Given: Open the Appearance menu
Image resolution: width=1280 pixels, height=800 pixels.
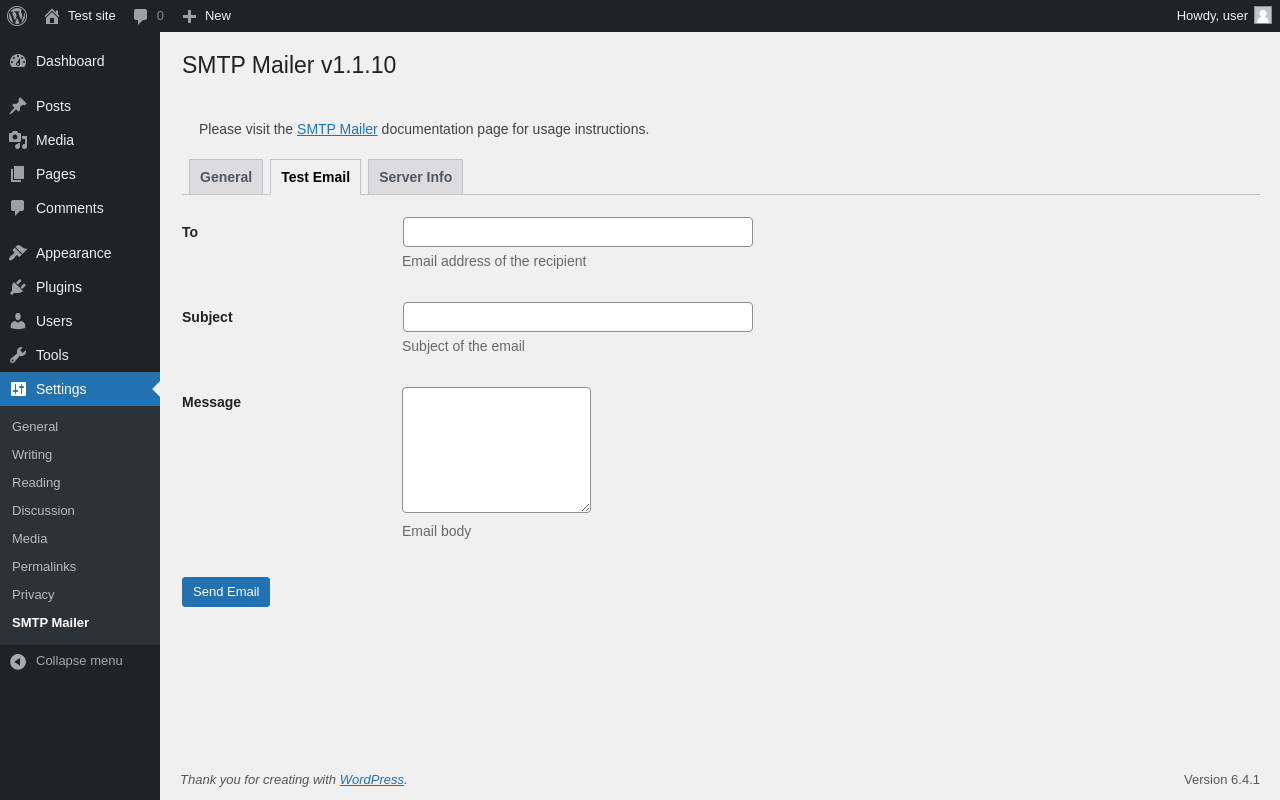Looking at the screenshot, I should 80,253.
